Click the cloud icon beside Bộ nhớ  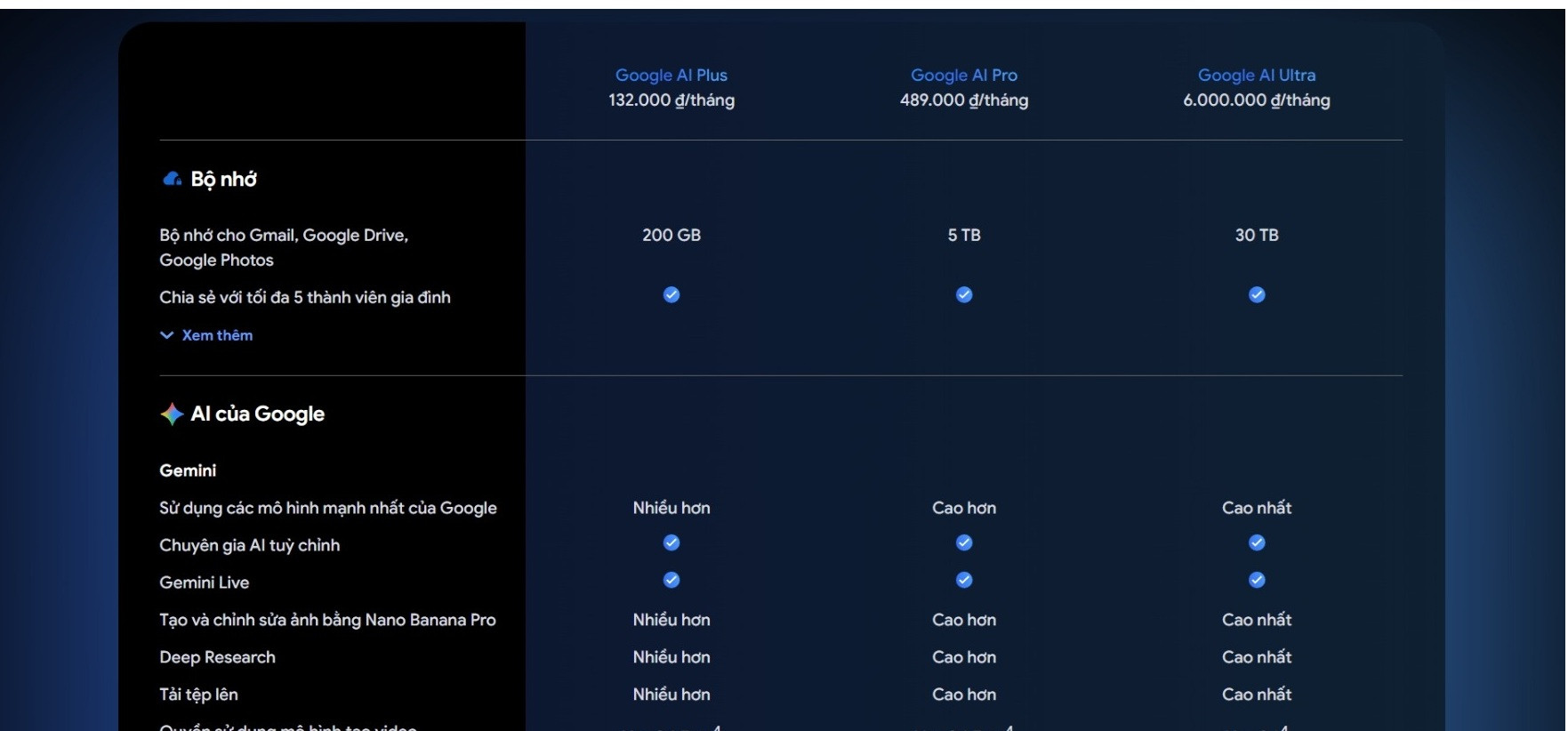[x=172, y=179]
